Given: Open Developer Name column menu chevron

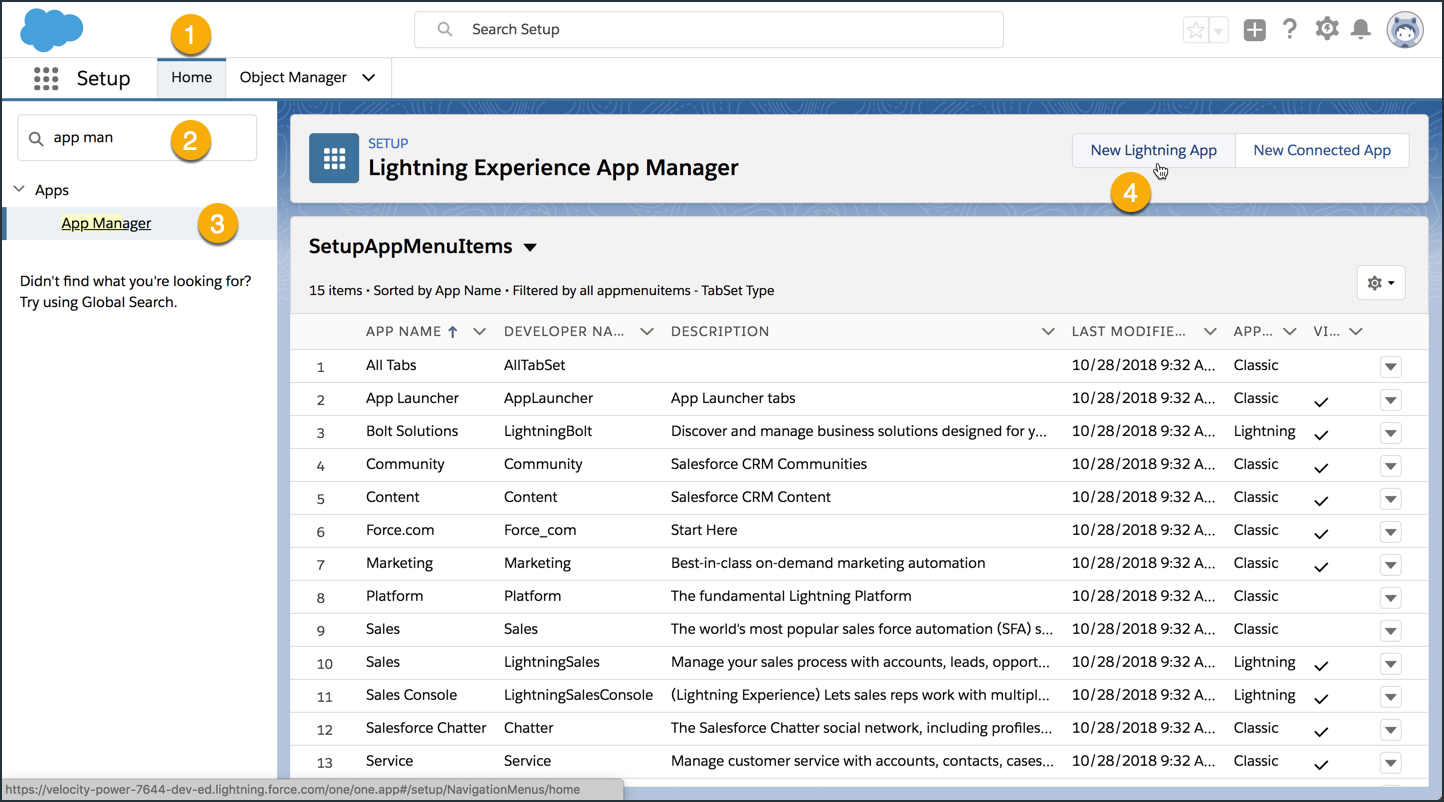Looking at the screenshot, I should [646, 331].
